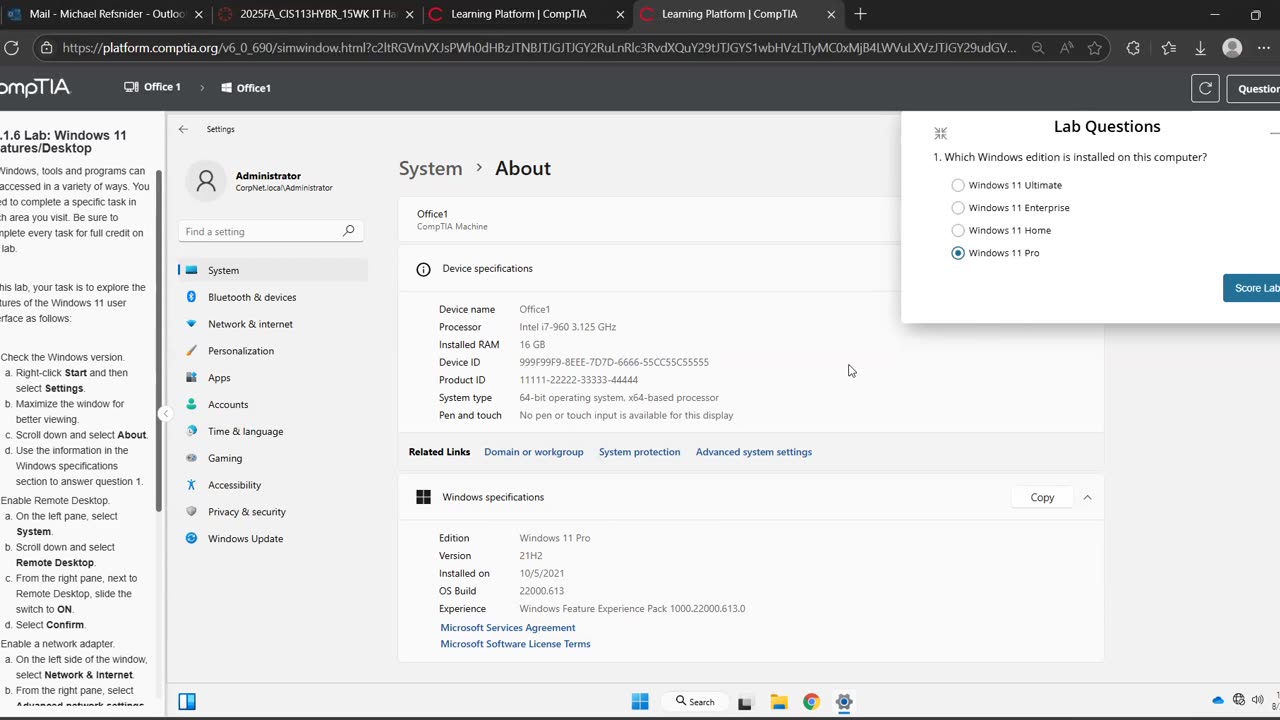Image resolution: width=1280 pixels, height=720 pixels.
Task: Open the Questions button in header
Action: click(x=1254, y=88)
